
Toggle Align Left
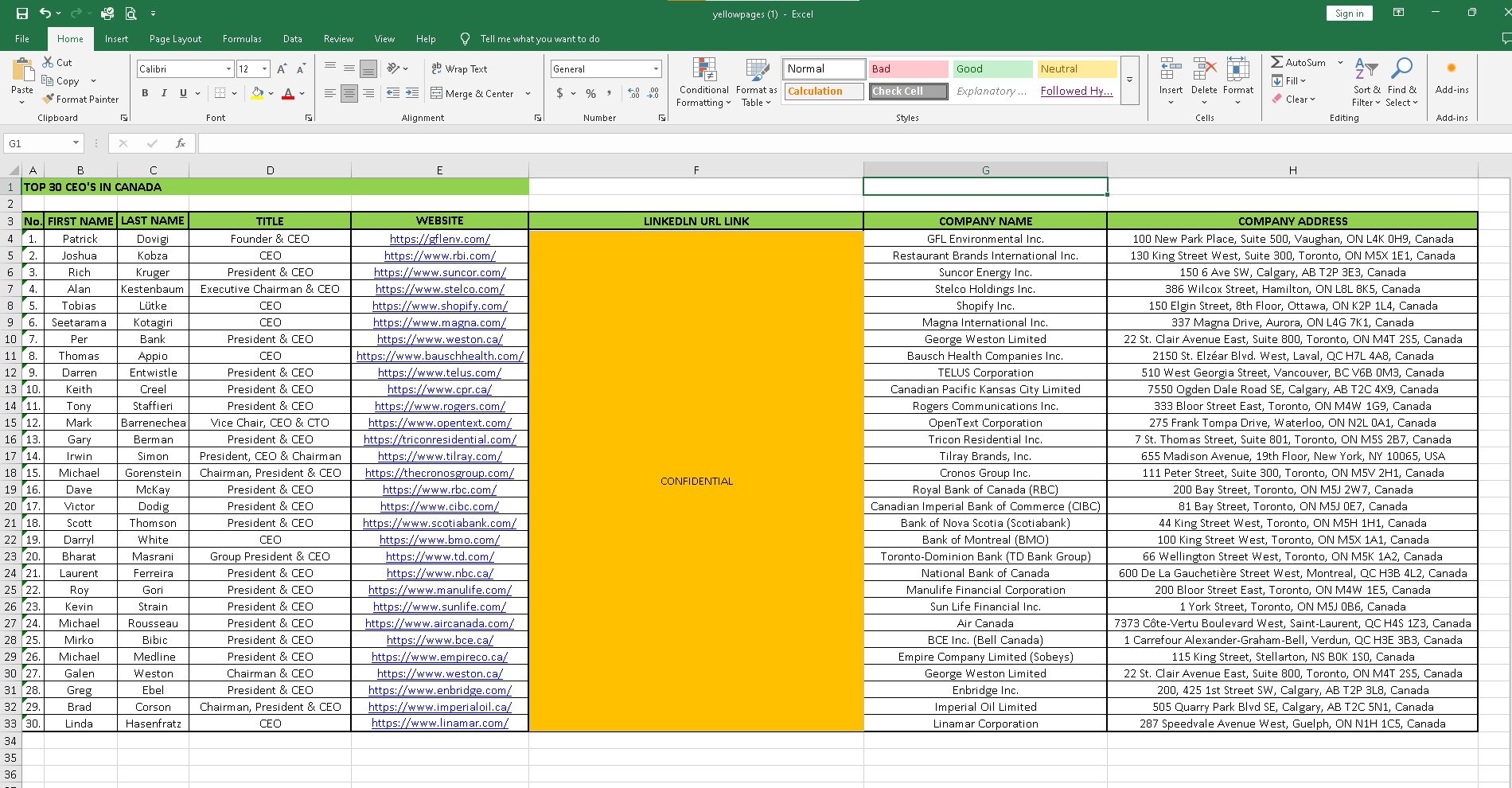(x=330, y=93)
